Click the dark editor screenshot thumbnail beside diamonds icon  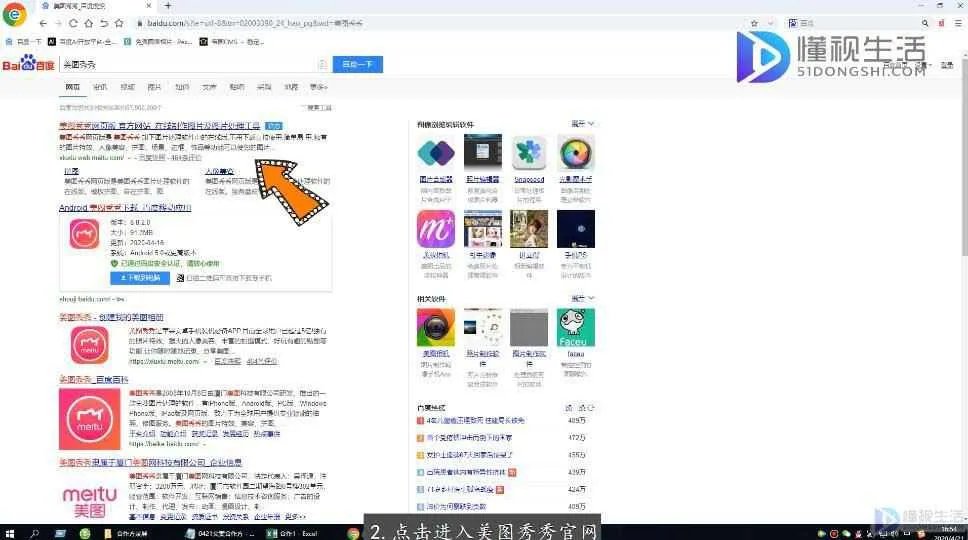pos(483,152)
